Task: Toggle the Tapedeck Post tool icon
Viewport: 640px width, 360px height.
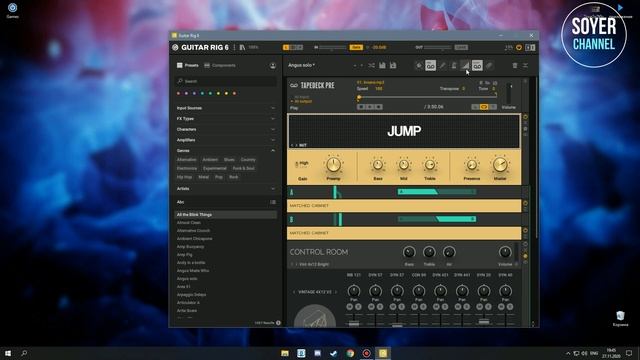Action: (x=477, y=65)
